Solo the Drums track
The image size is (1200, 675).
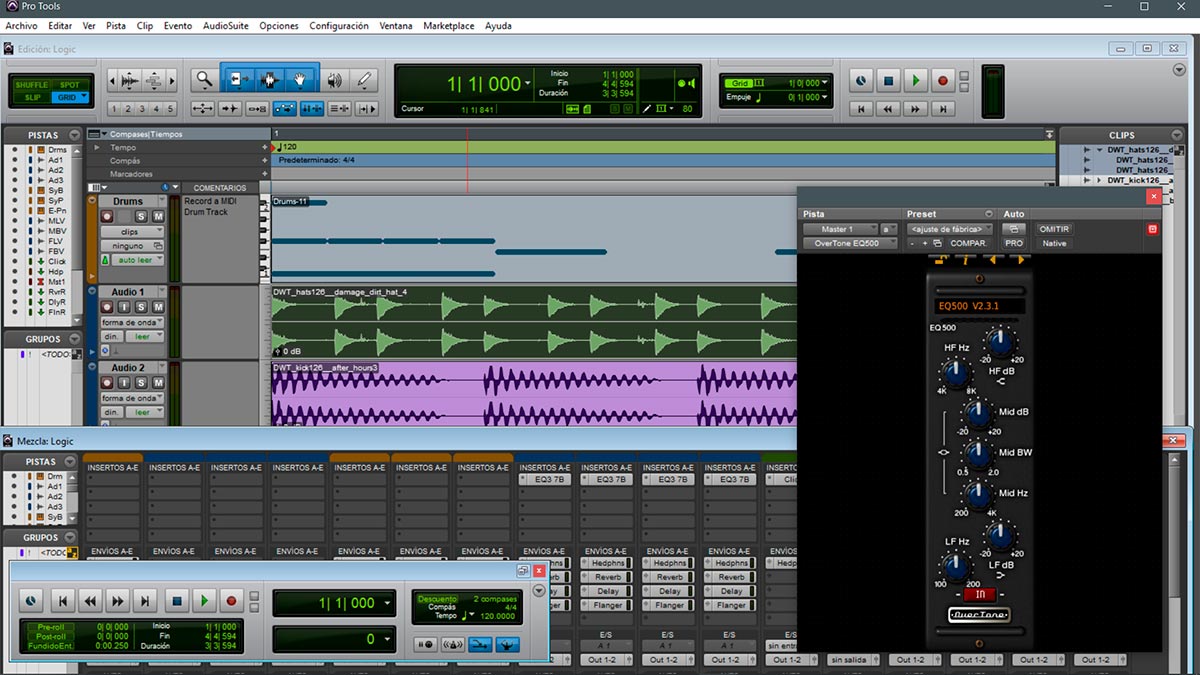[141, 216]
